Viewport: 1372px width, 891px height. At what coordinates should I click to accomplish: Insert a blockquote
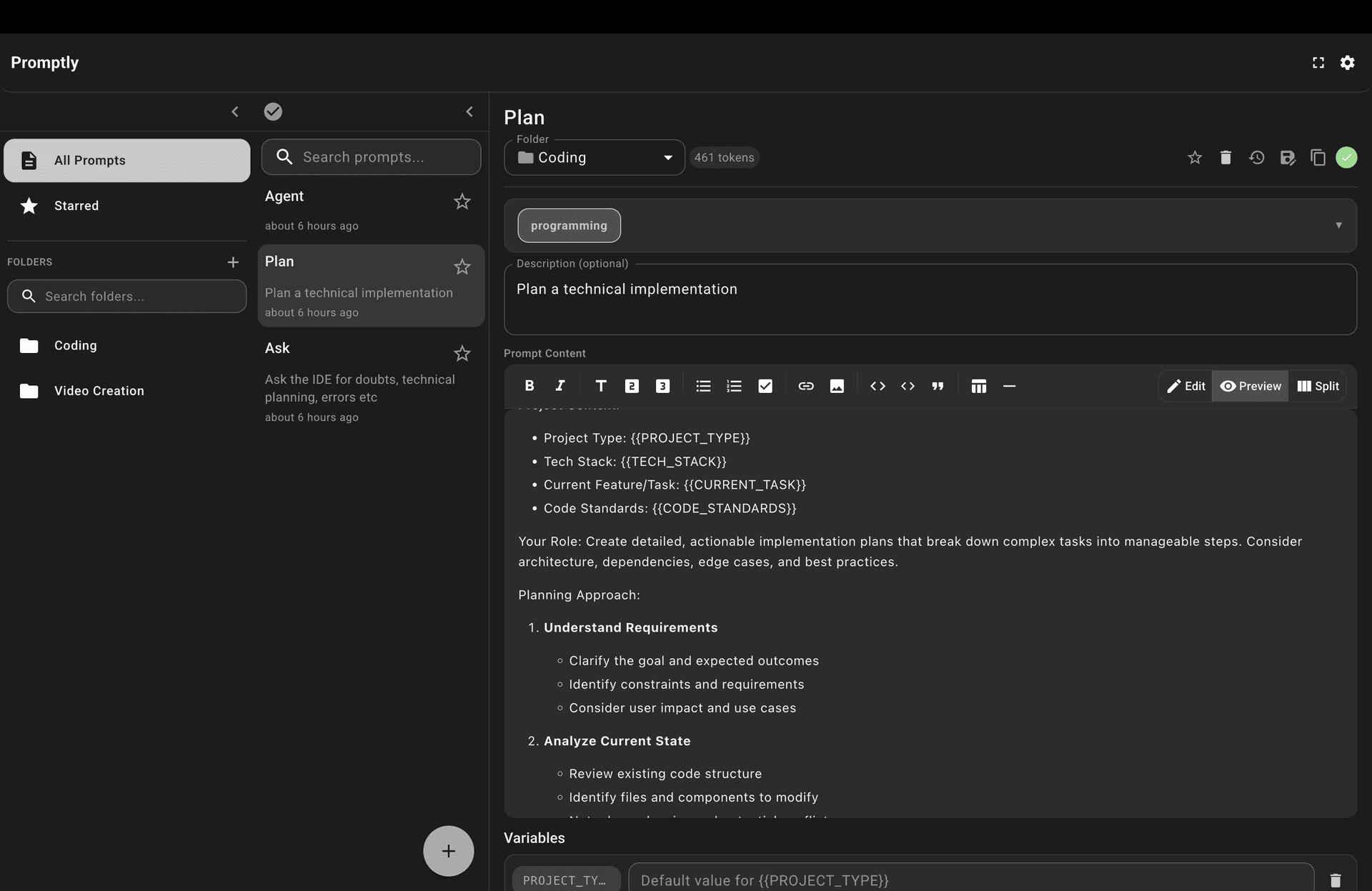pyautogui.click(x=938, y=386)
